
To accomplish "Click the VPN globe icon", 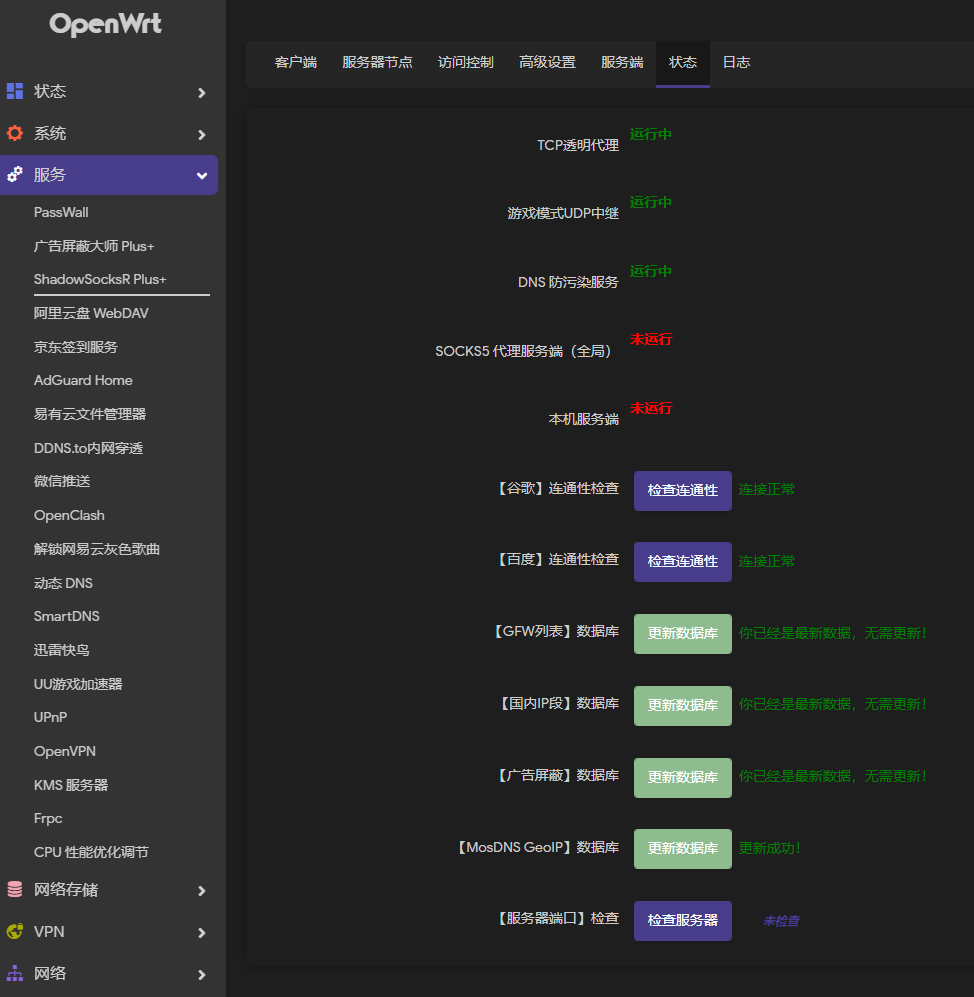I will [15, 931].
